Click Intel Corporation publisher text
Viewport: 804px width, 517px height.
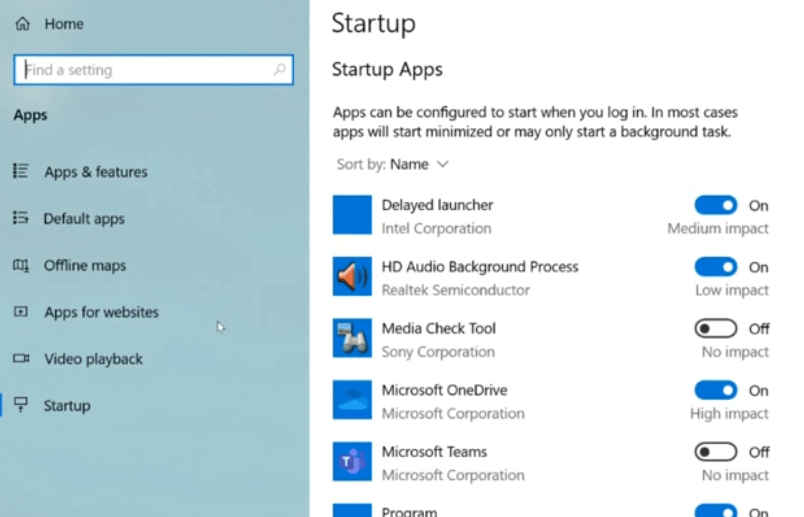[x=436, y=228]
